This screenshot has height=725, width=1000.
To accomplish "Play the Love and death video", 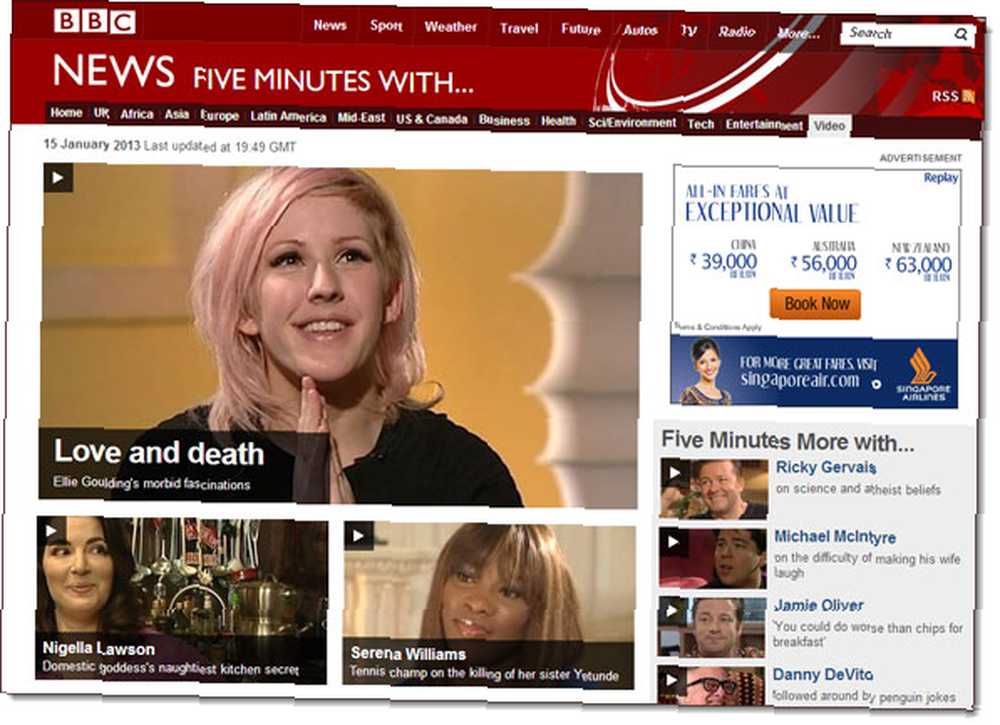I will point(58,177).
